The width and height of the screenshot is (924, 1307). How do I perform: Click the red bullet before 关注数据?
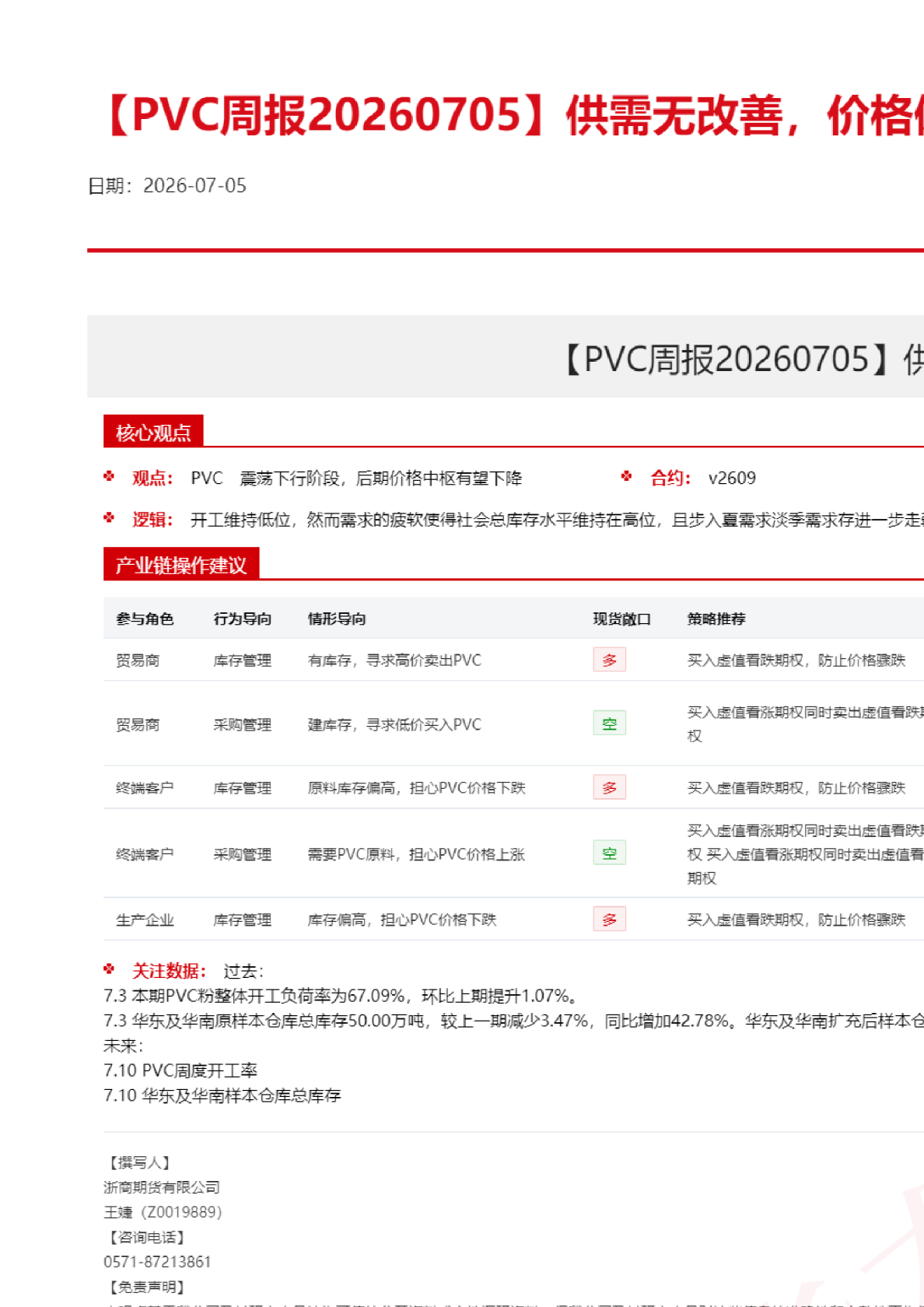pos(109,969)
